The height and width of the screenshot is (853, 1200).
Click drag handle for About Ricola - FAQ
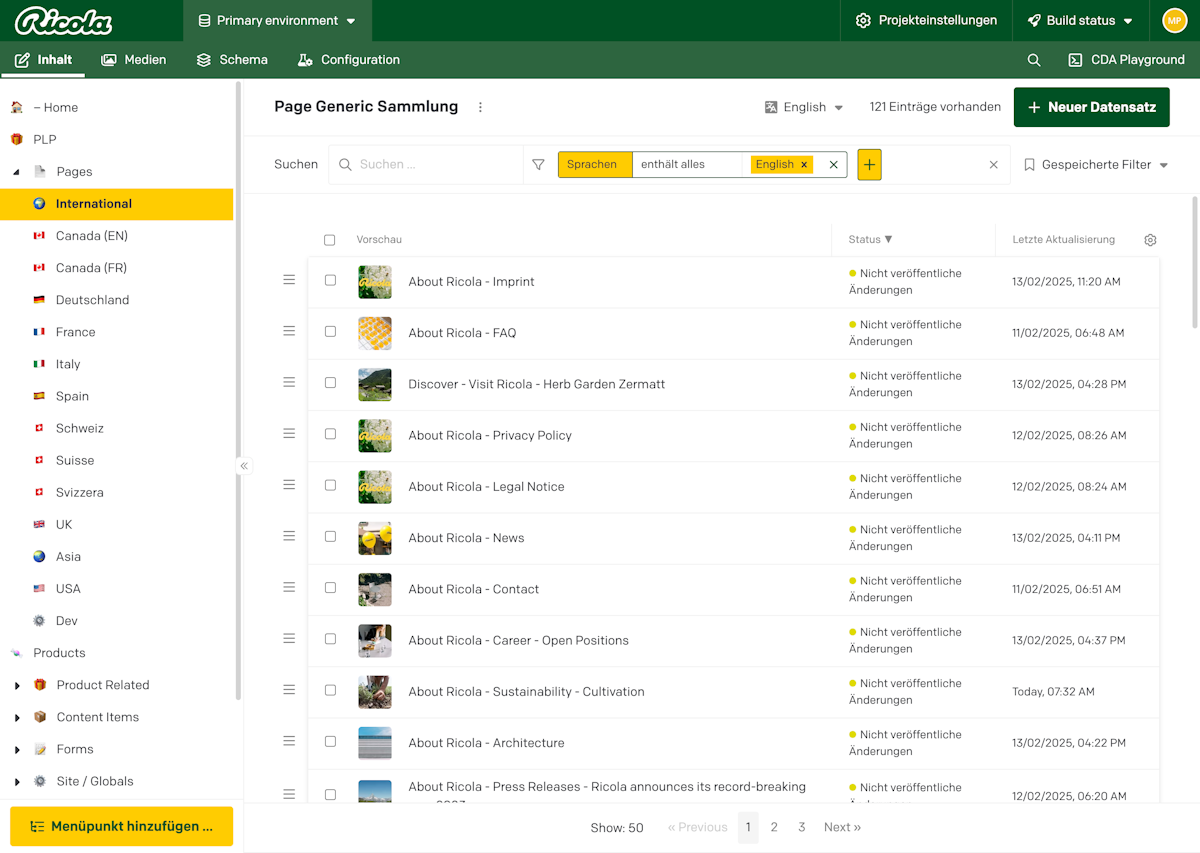pyautogui.click(x=289, y=331)
